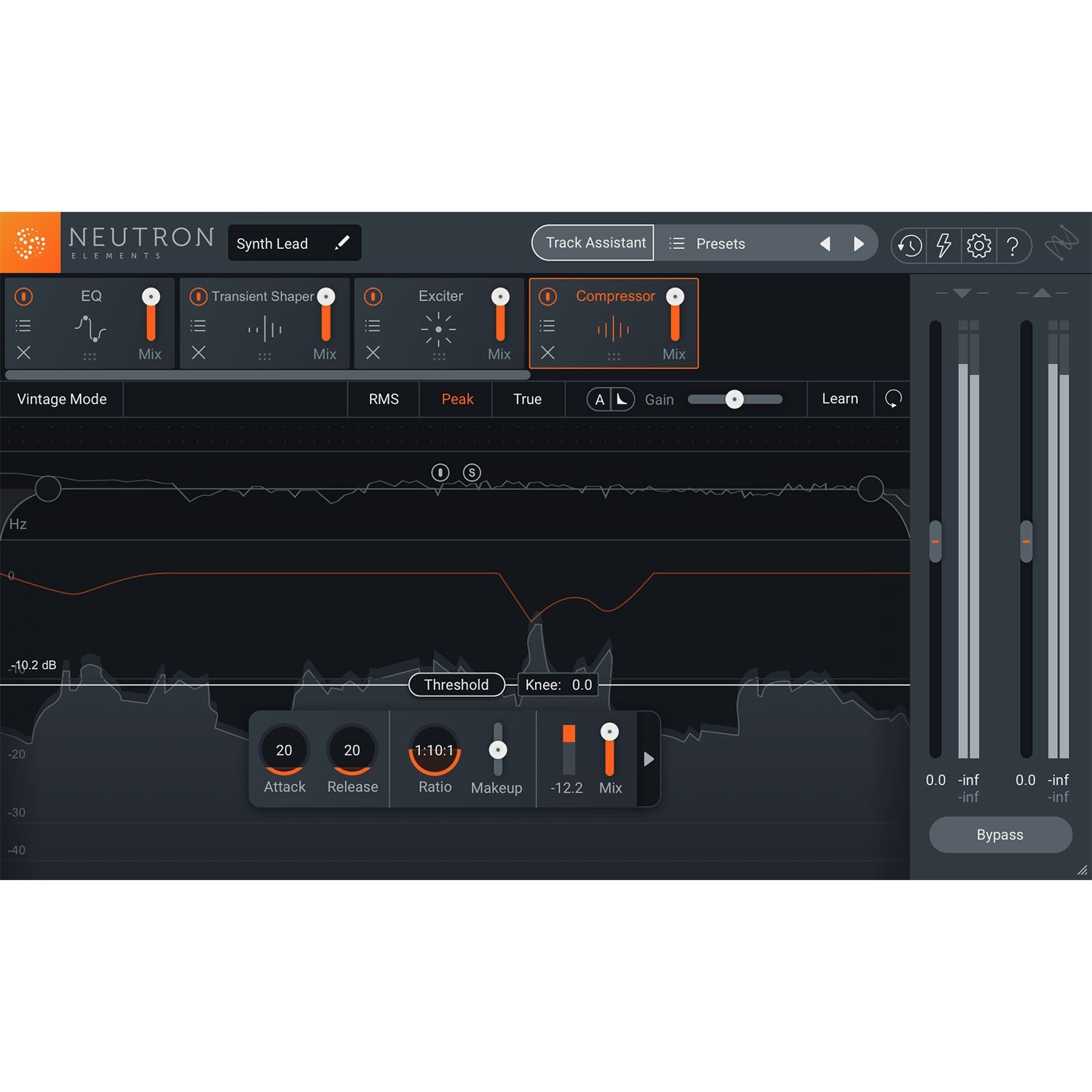This screenshot has height=1092, width=1092.
Task: Click the Attack knob
Action: click(x=284, y=750)
